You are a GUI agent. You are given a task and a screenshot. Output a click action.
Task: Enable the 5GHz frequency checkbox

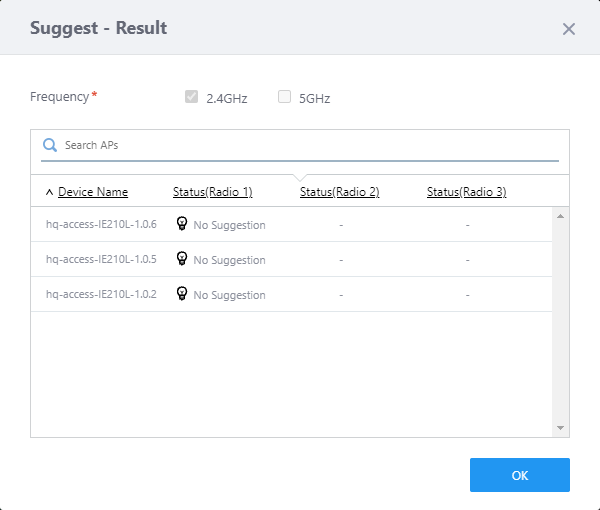[285, 97]
